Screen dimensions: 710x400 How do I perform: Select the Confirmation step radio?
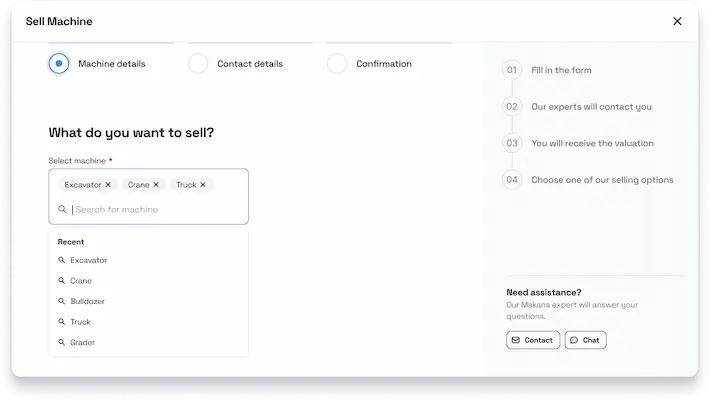337,63
